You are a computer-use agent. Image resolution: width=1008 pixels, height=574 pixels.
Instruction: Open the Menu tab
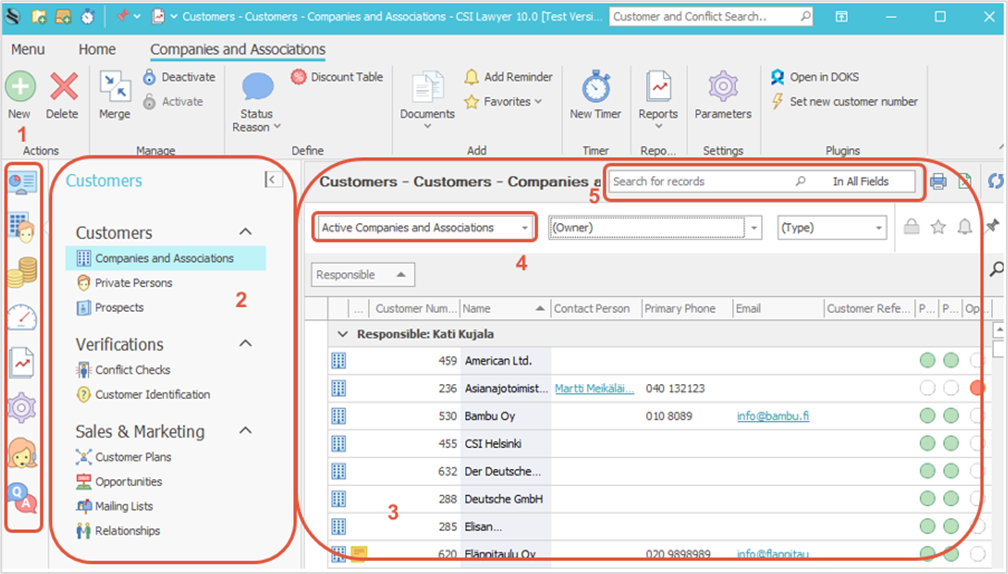pos(28,49)
